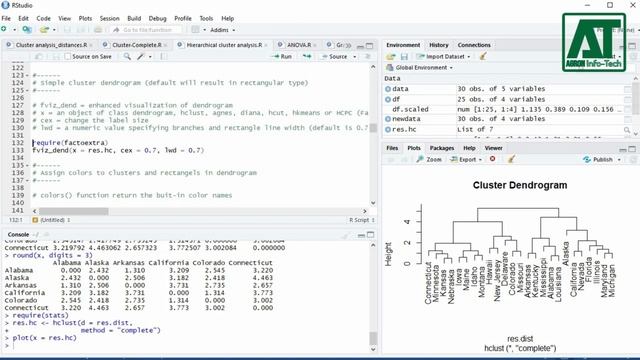Open the Export dropdown in Plots pane
This screenshot has width=640, height=360.
coord(466,159)
